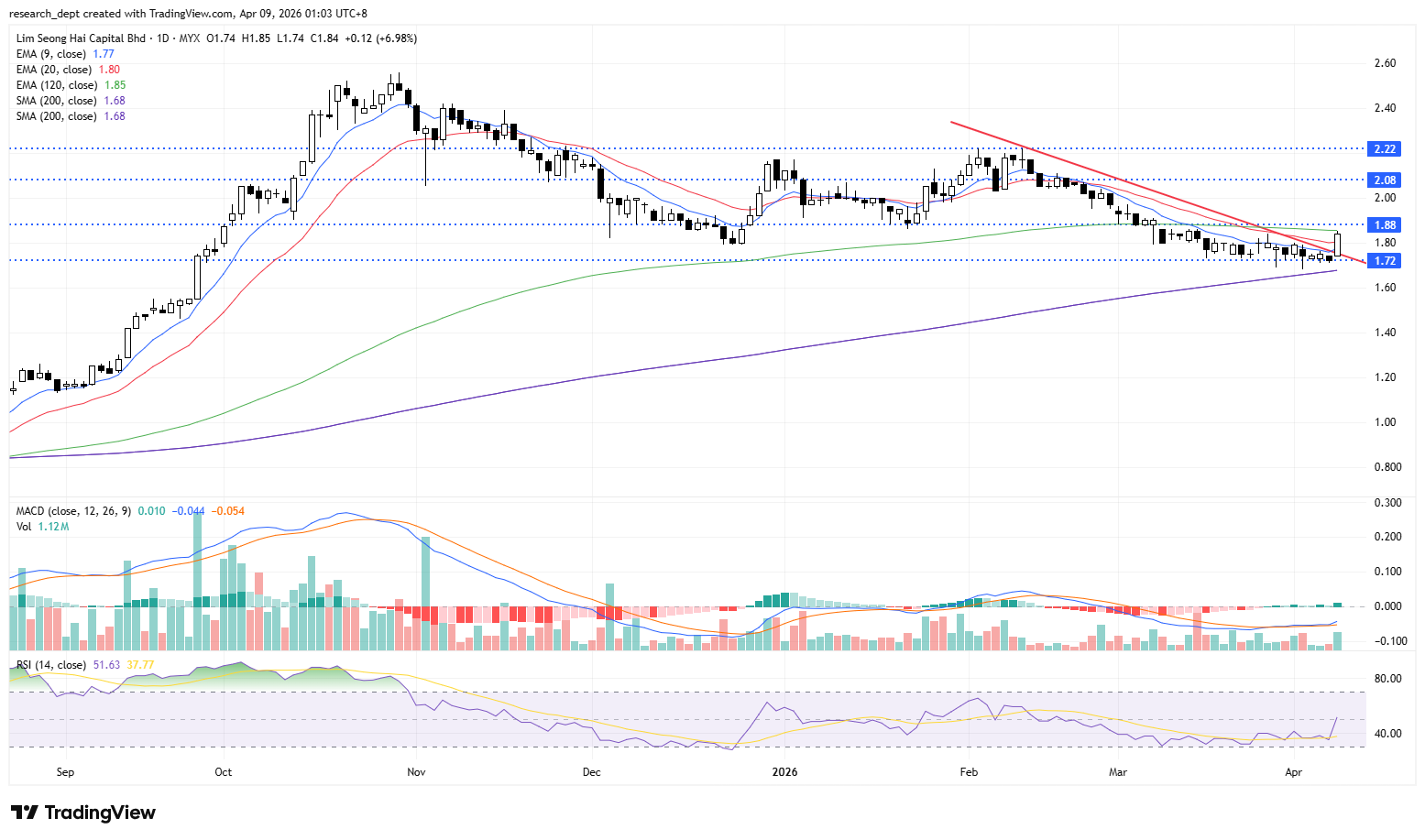Click the EMA (120, close) legend entry
Image resolution: width=1425 pixels, height=840 pixels.
tap(56, 85)
